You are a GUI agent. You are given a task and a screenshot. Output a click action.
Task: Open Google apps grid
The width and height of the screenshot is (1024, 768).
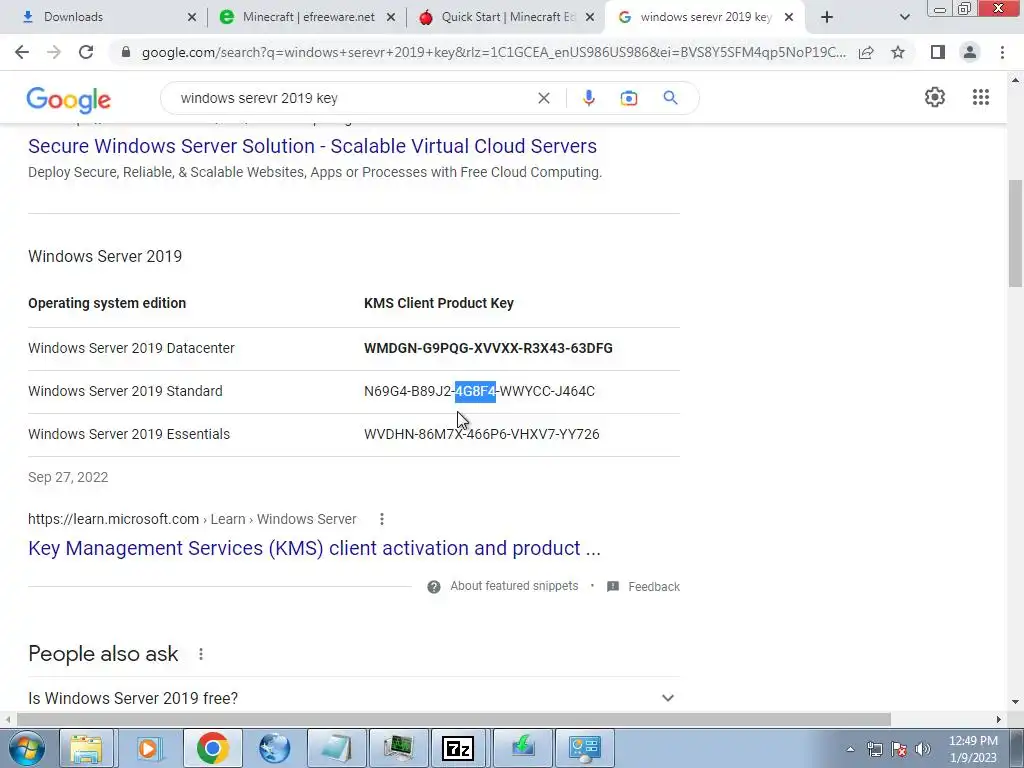pyautogui.click(x=981, y=97)
